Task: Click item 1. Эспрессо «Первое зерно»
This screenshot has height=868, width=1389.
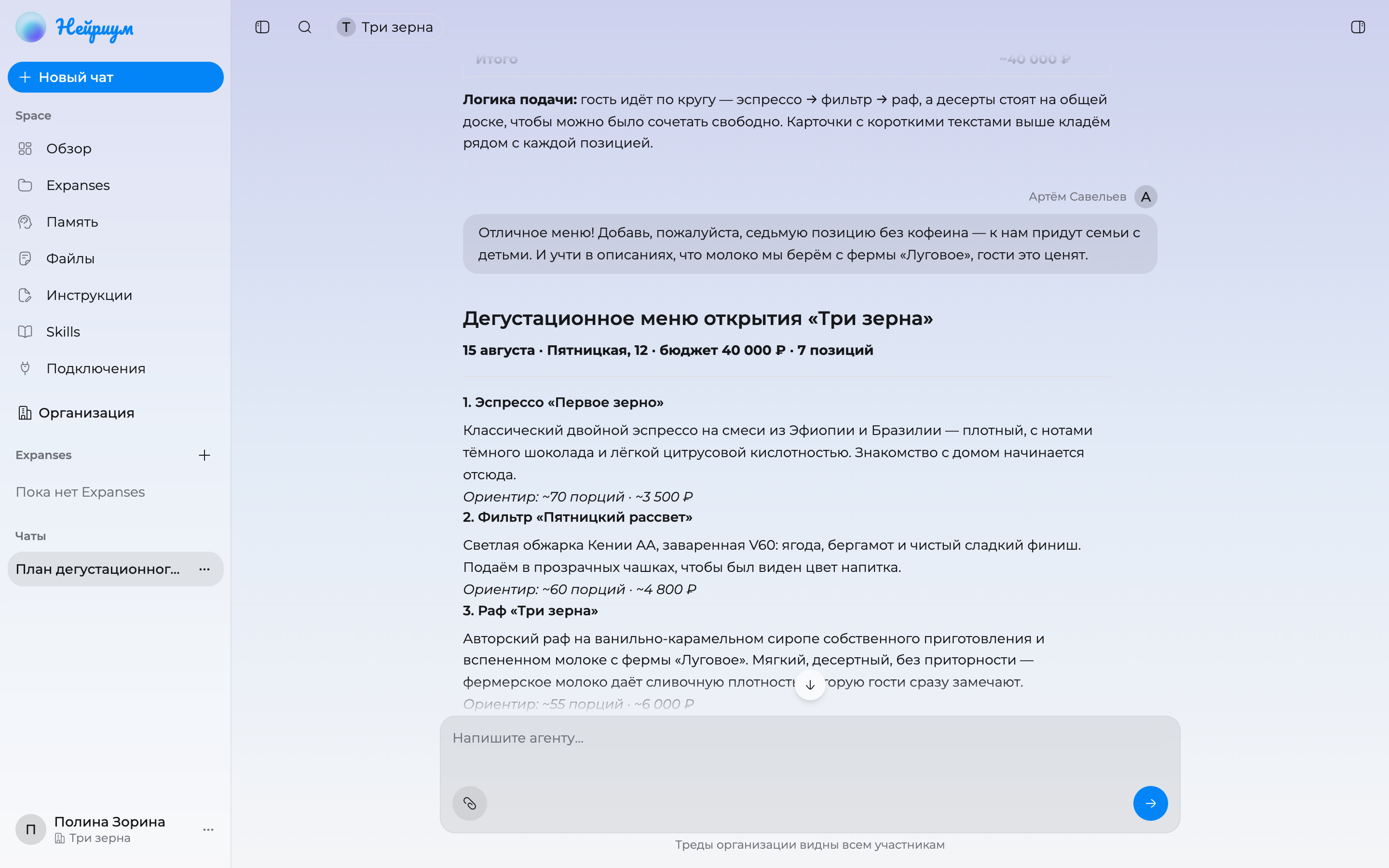Action: pos(563,403)
